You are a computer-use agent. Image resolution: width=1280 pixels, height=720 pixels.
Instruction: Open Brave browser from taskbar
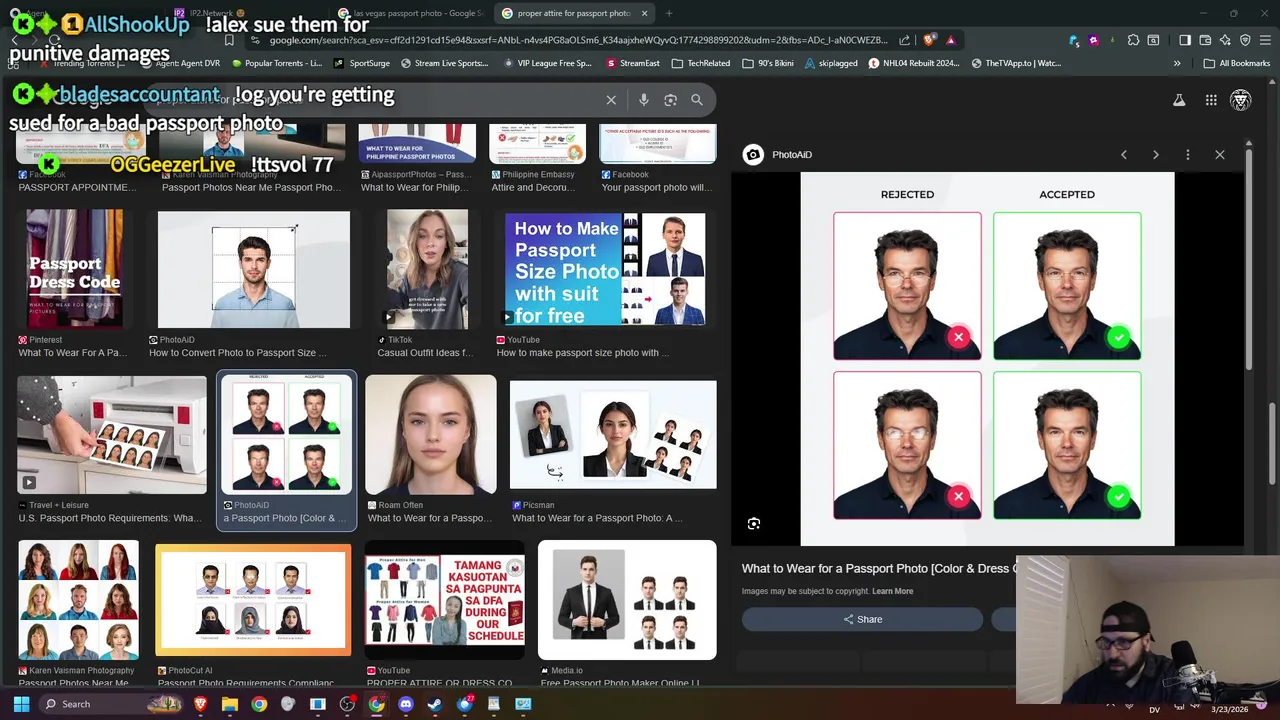201,704
